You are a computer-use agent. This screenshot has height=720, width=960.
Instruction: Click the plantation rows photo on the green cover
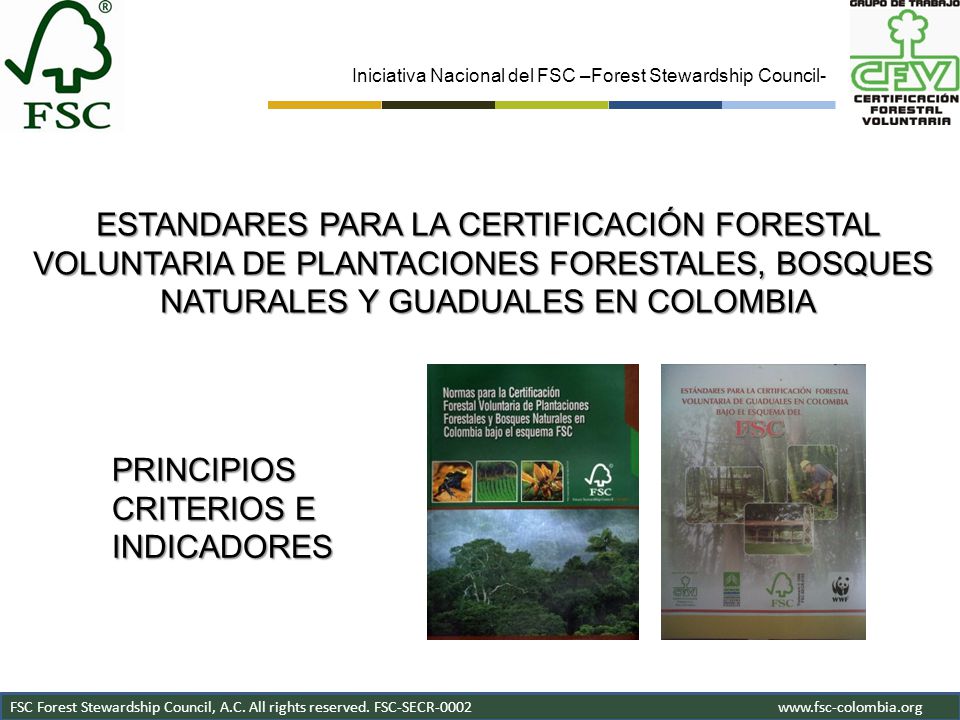(497, 481)
